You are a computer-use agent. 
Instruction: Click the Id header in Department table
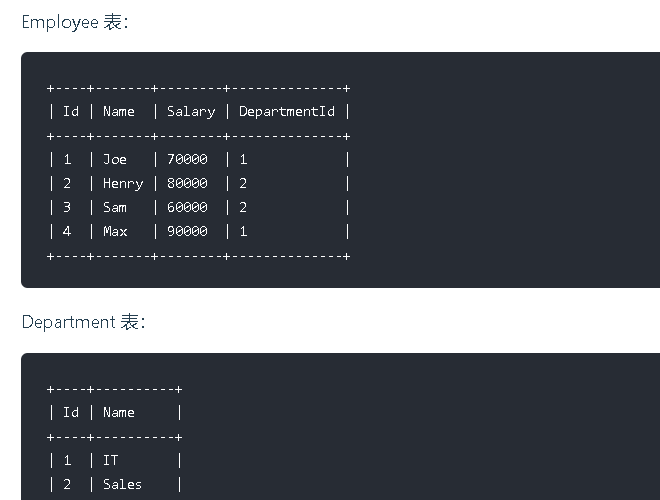(x=71, y=412)
